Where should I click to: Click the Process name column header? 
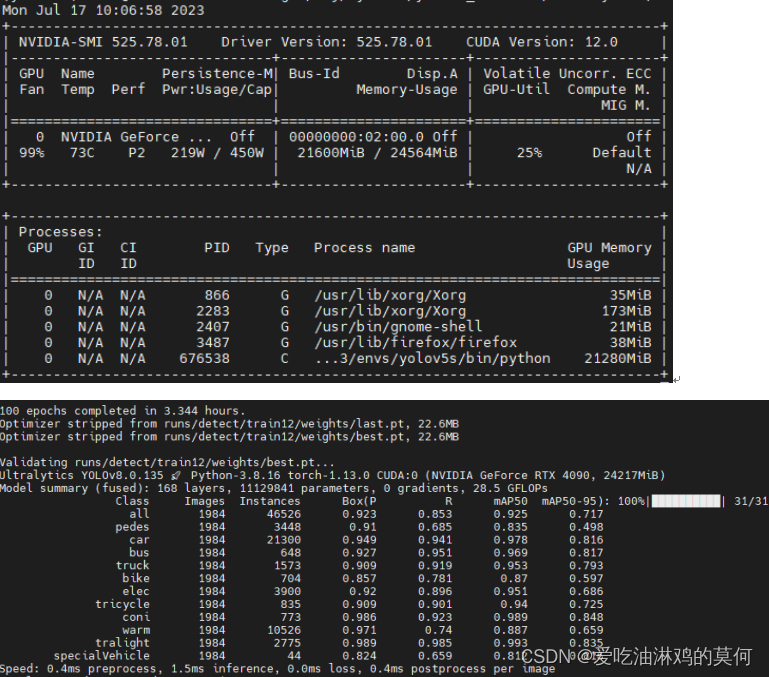[364, 248]
